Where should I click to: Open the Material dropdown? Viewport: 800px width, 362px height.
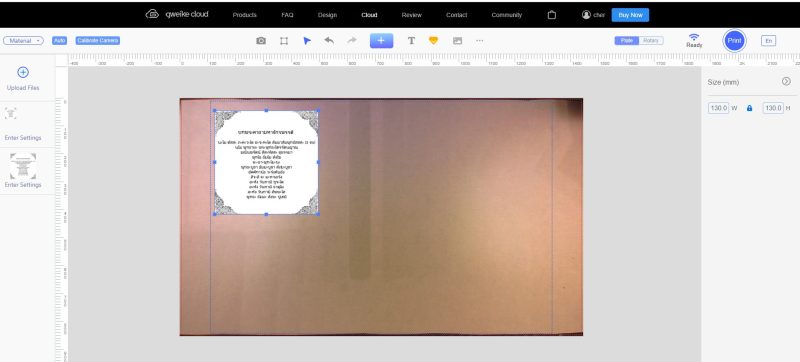23,40
